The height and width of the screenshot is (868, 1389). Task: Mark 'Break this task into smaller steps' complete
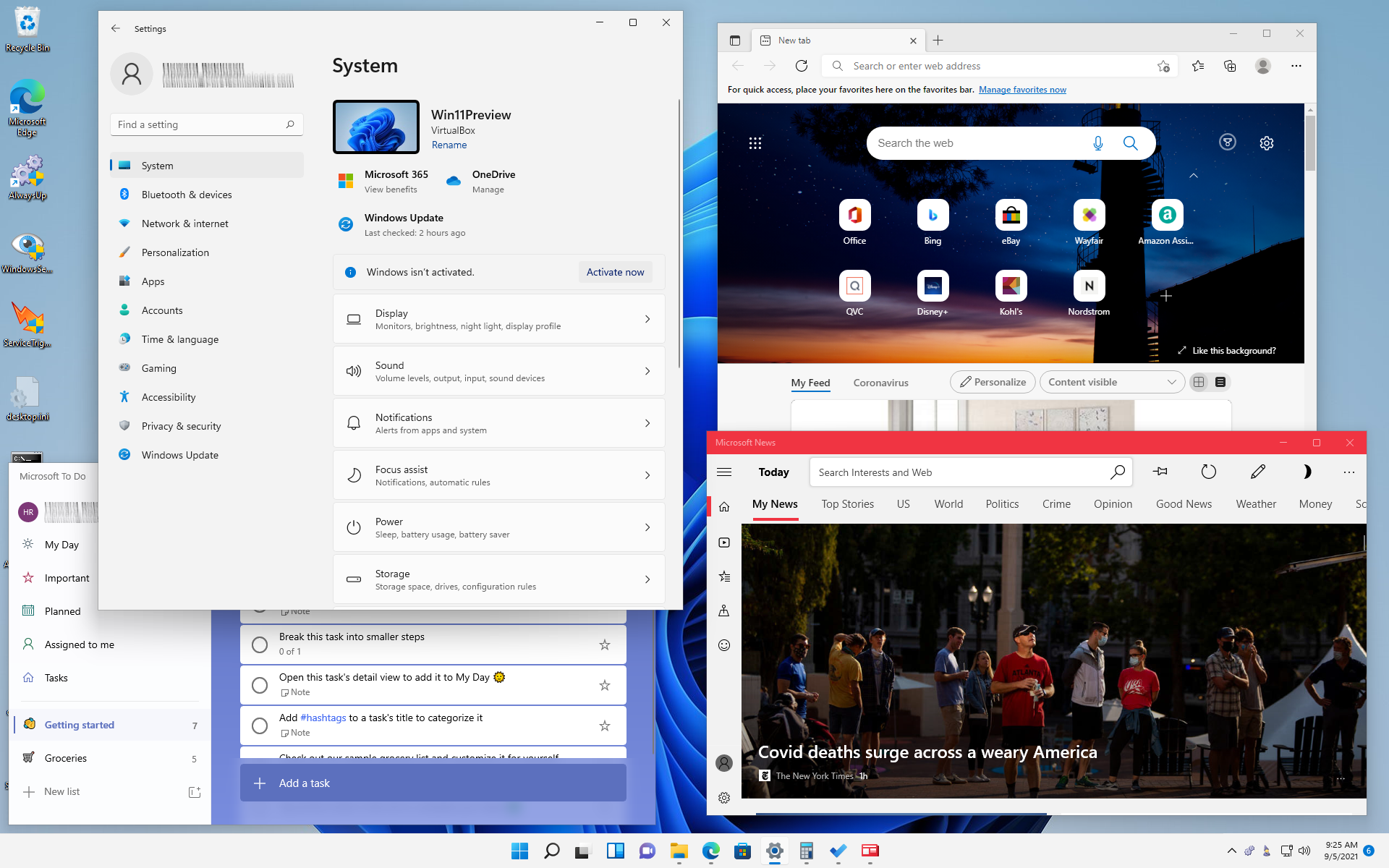point(260,644)
